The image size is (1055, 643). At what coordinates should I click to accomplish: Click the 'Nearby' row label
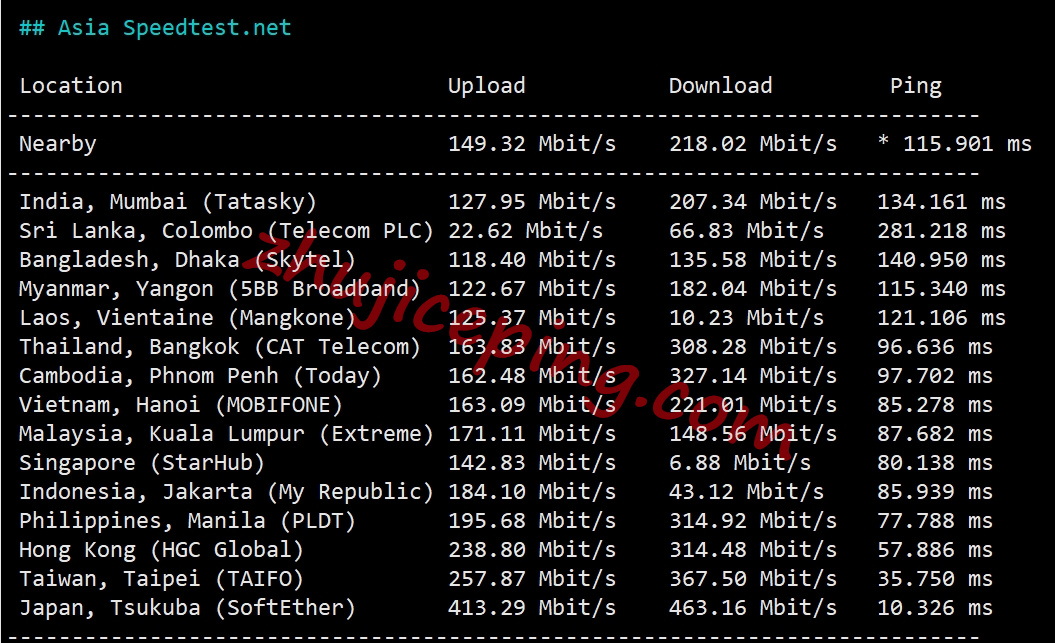(x=58, y=144)
